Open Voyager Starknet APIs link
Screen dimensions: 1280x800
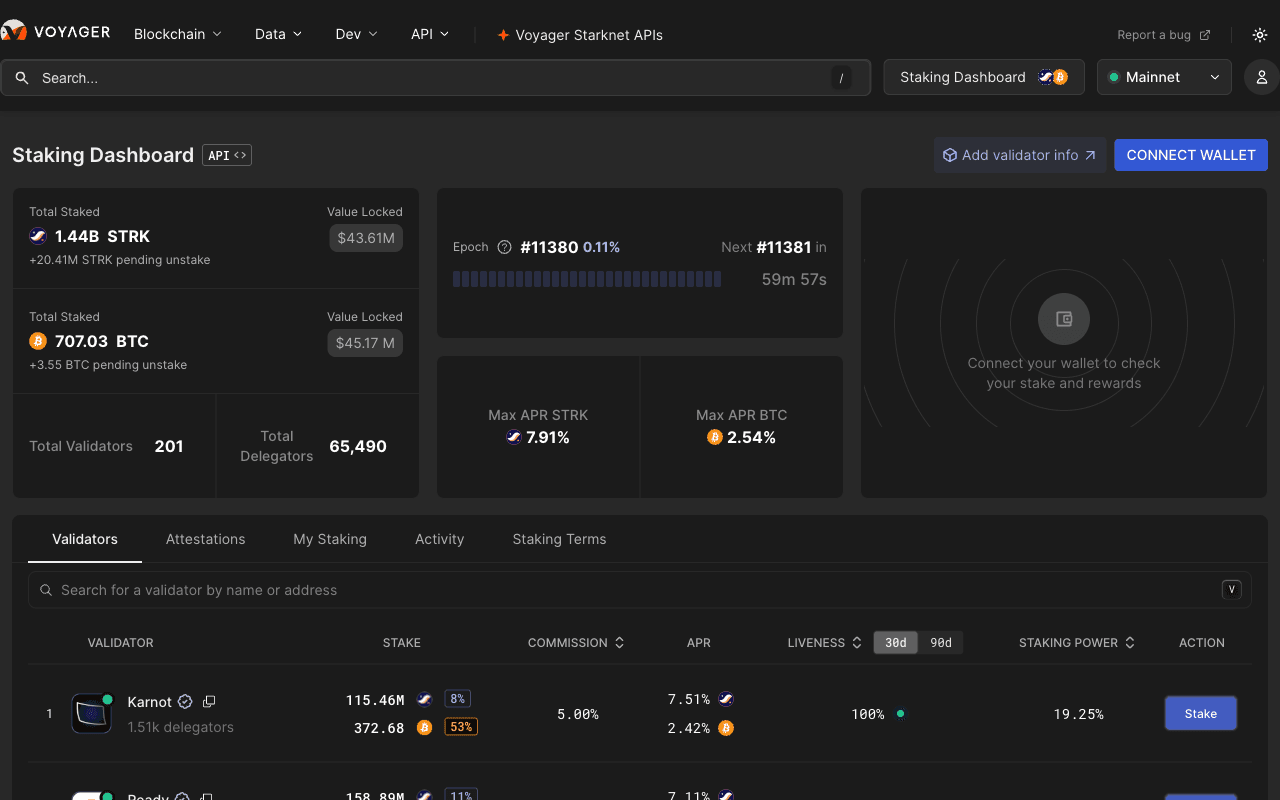580,35
